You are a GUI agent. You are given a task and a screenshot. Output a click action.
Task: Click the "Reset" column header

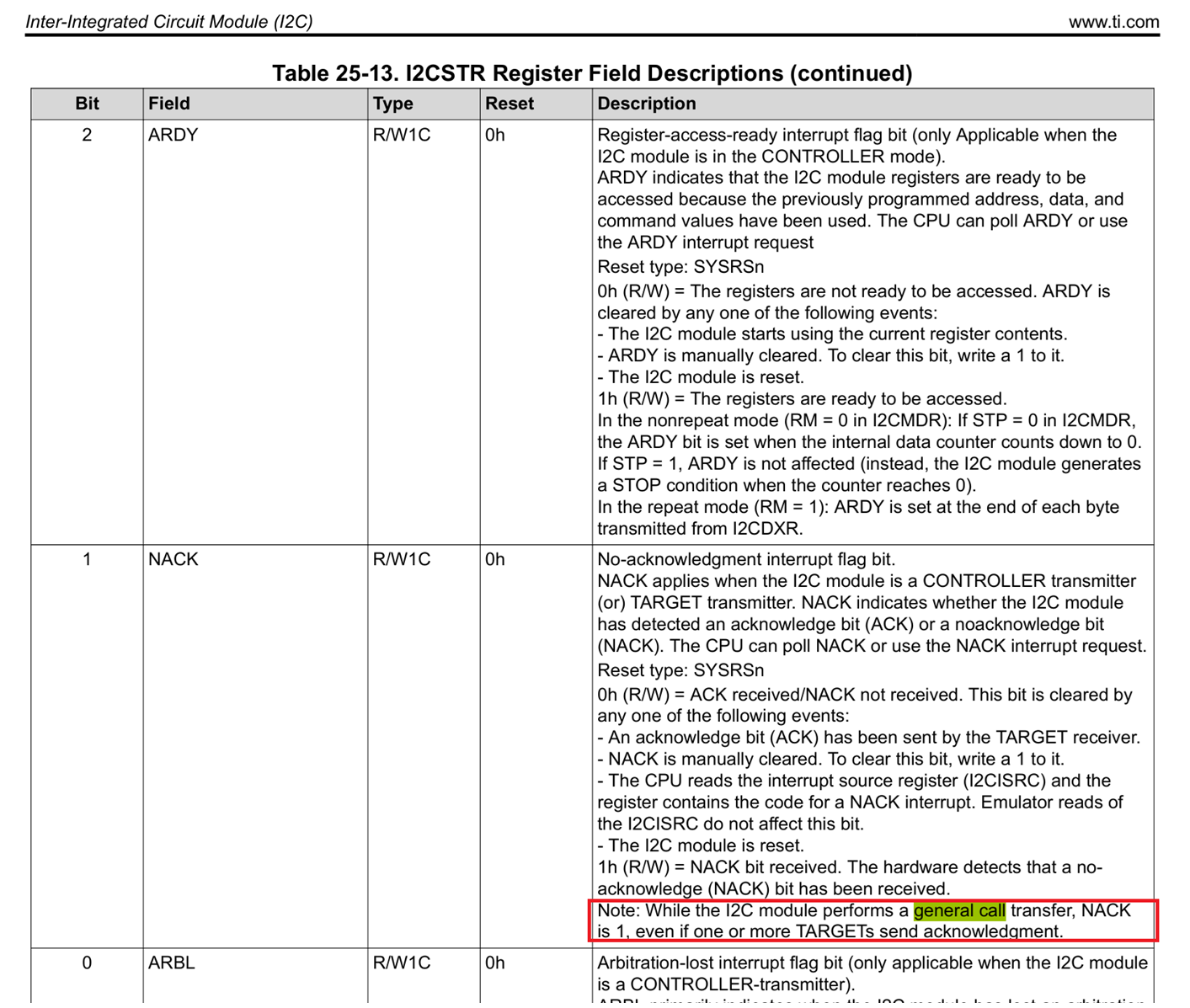pos(510,104)
